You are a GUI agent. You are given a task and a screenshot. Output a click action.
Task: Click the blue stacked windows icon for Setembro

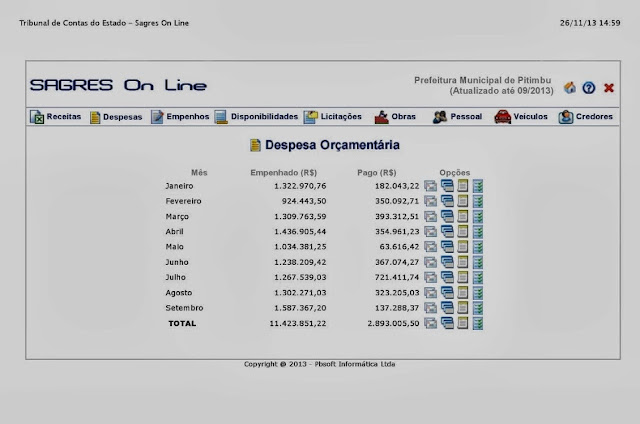click(x=447, y=308)
